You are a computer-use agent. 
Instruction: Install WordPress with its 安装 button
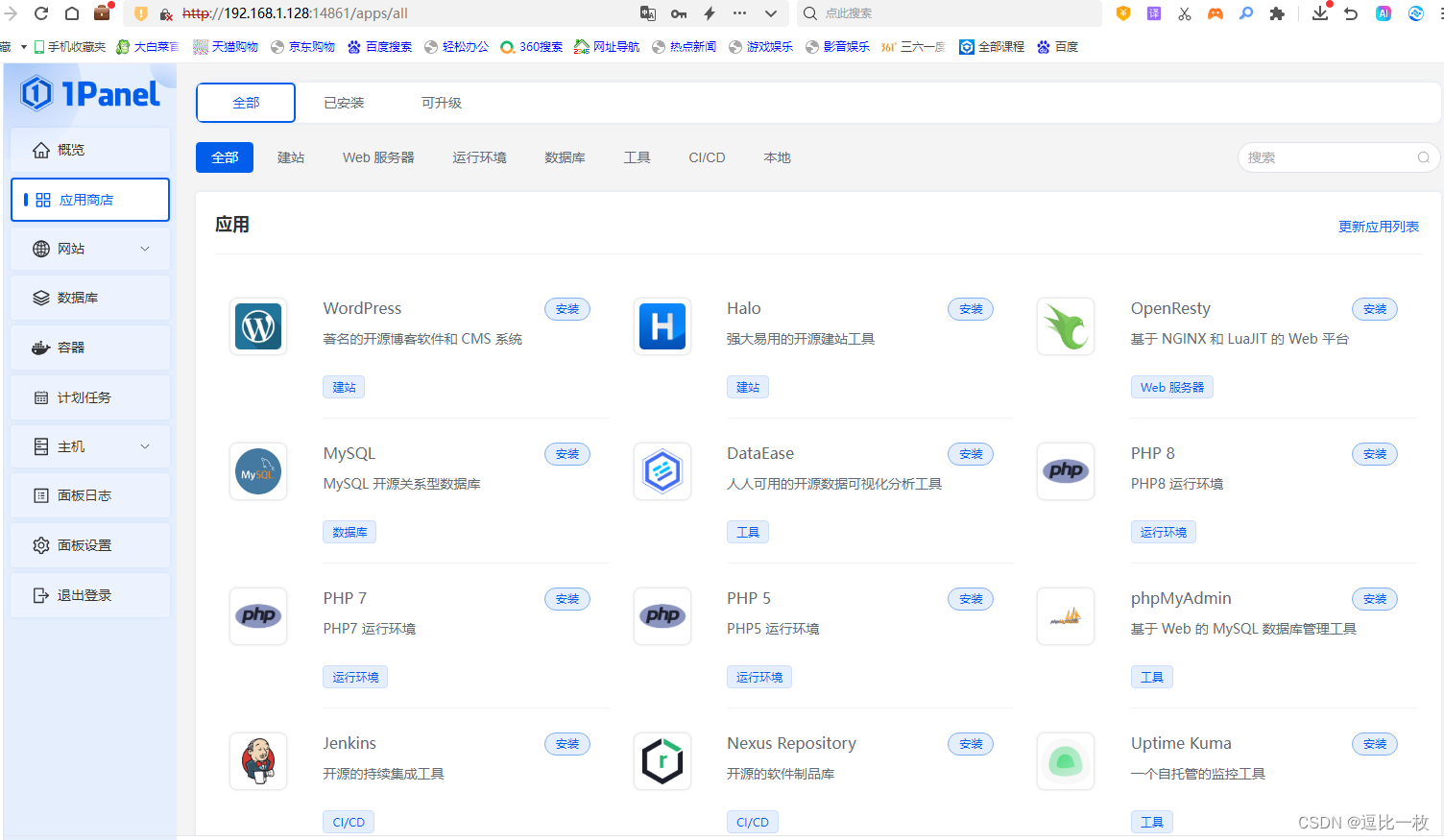[x=567, y=309]
